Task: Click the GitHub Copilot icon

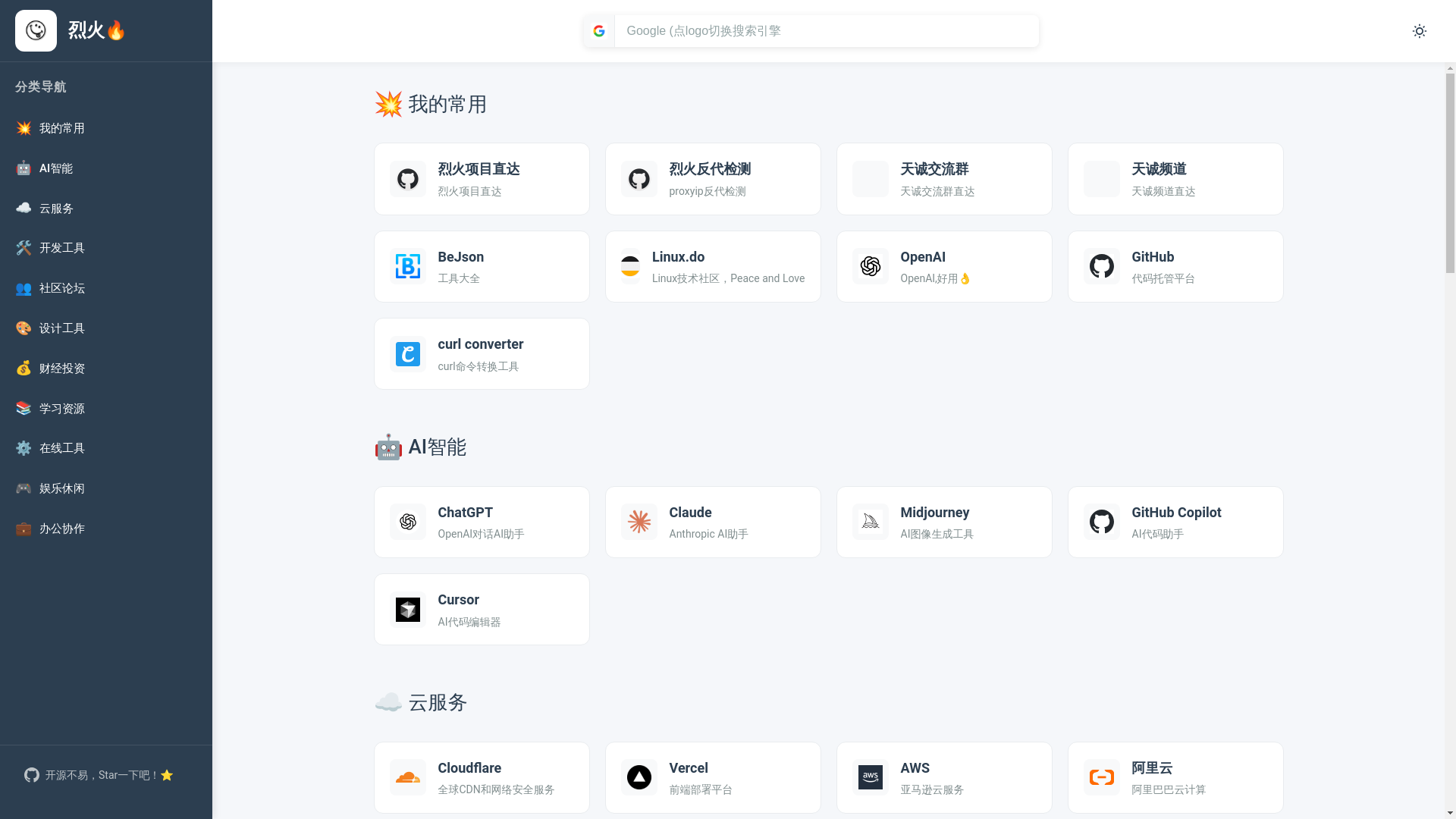Action: click(x=1102, y=522)
